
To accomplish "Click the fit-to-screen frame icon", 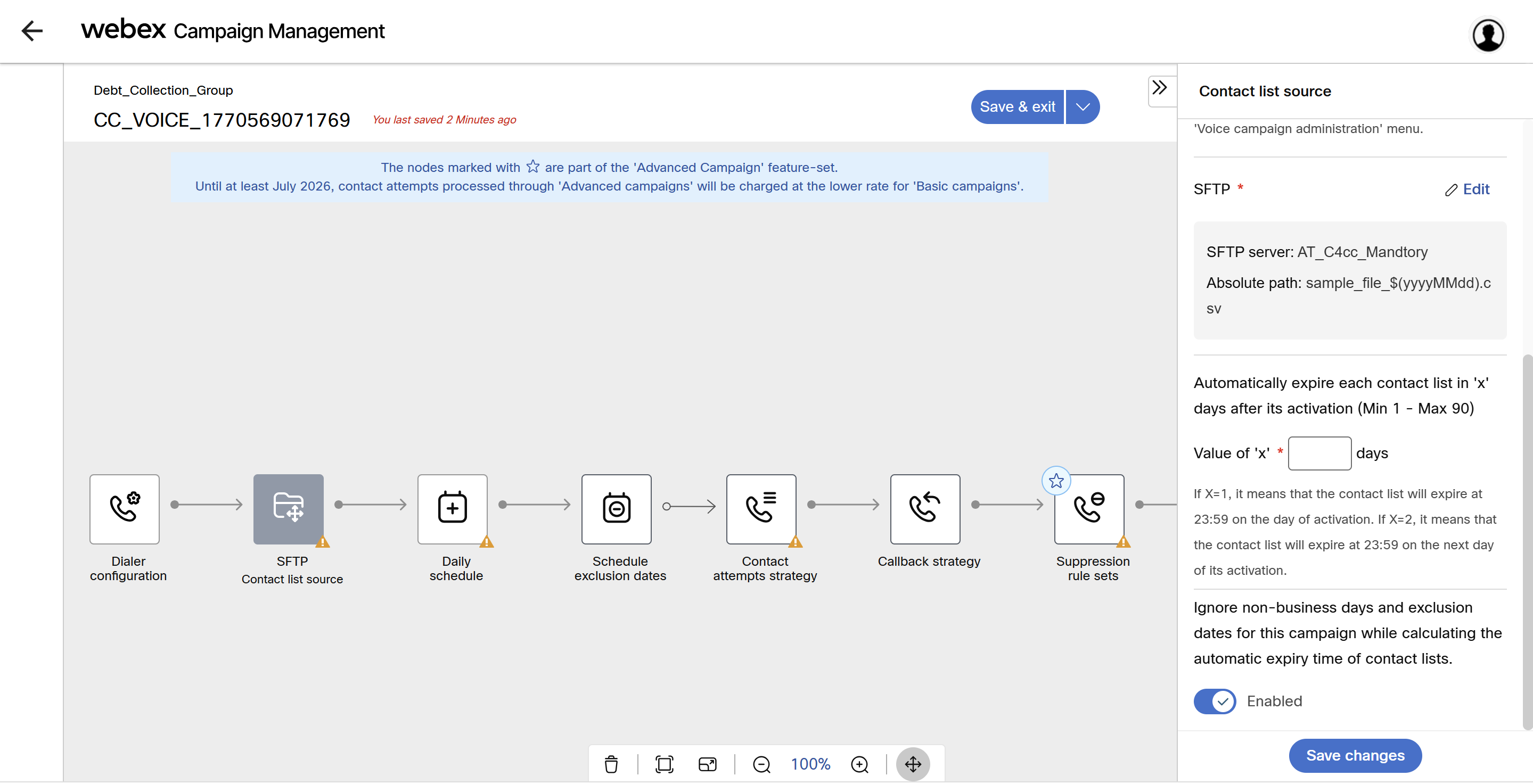I will point(664,764).
